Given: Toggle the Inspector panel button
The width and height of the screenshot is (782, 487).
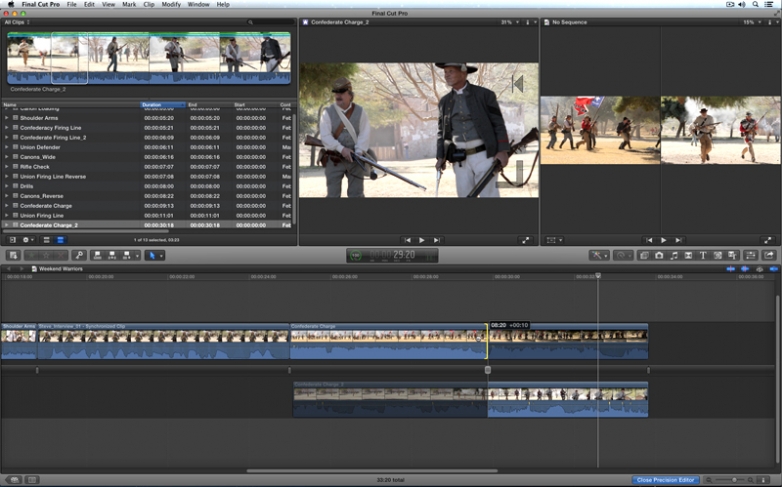Looking at the screenshot, I should click(x=750, y=255).
